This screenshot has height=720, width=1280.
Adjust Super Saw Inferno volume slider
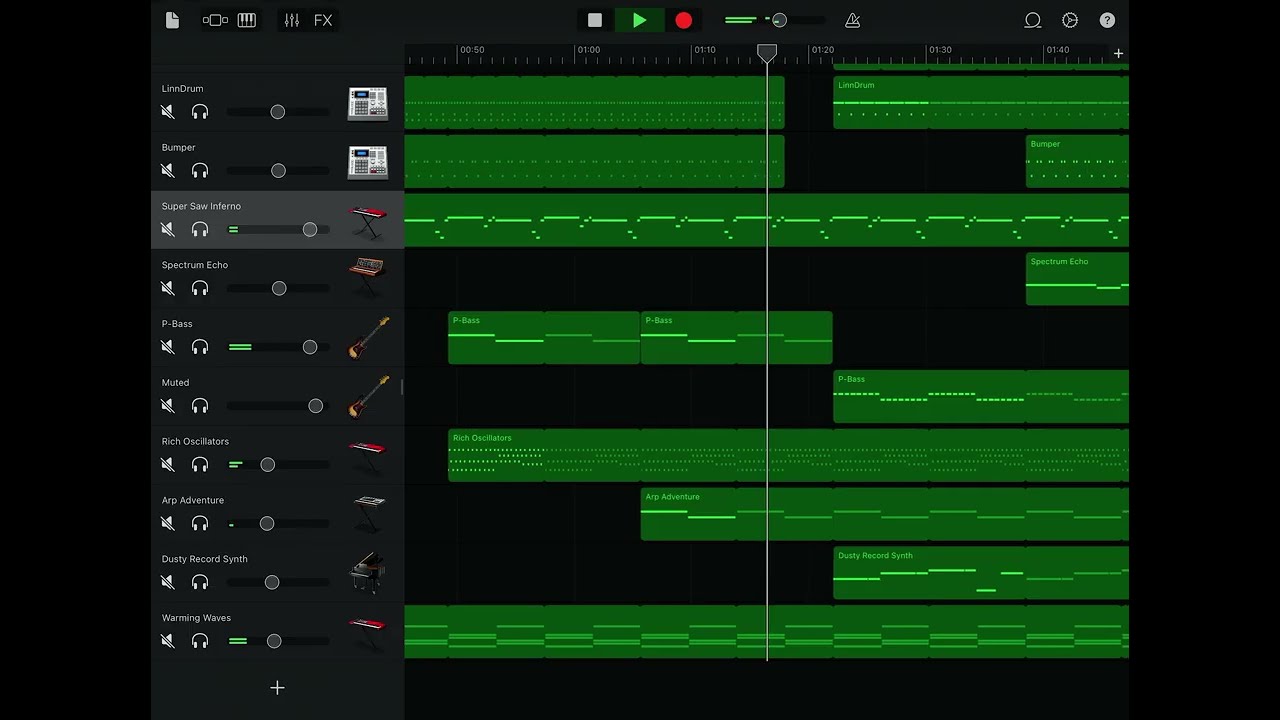278,230
